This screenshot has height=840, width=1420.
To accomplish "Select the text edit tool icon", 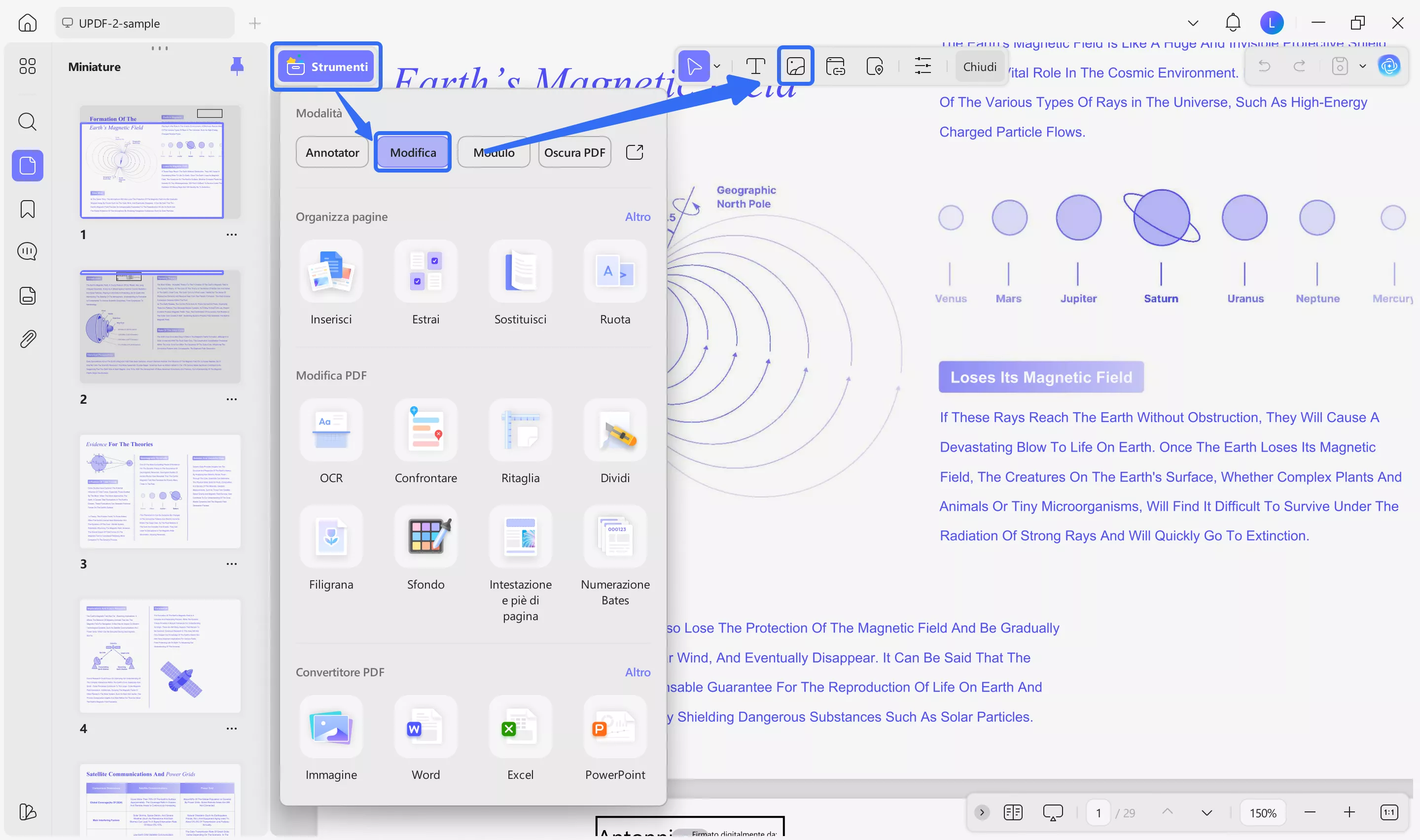I will click(x=755, y=66).
